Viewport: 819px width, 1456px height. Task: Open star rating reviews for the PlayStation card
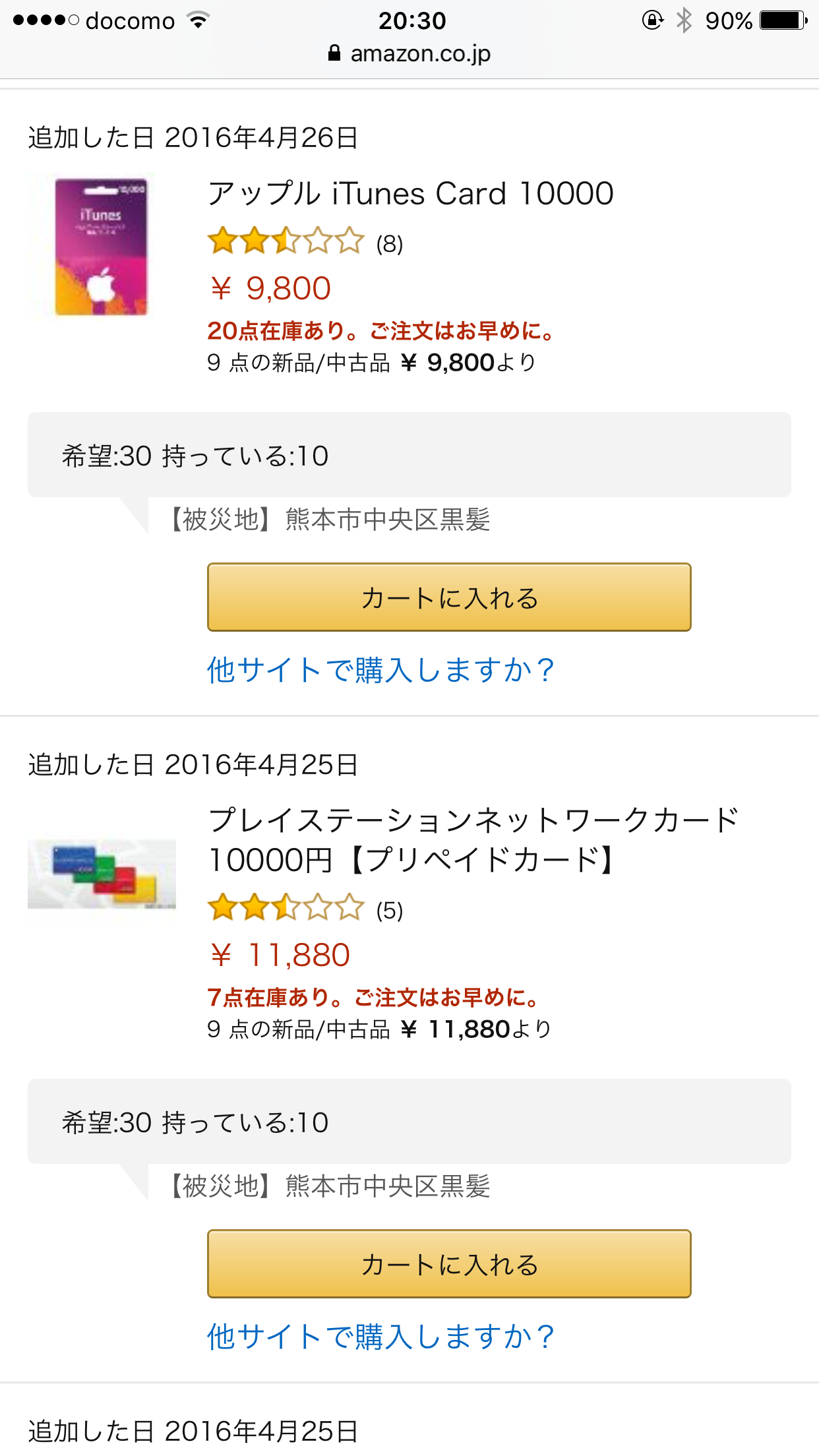click(286, 908)
